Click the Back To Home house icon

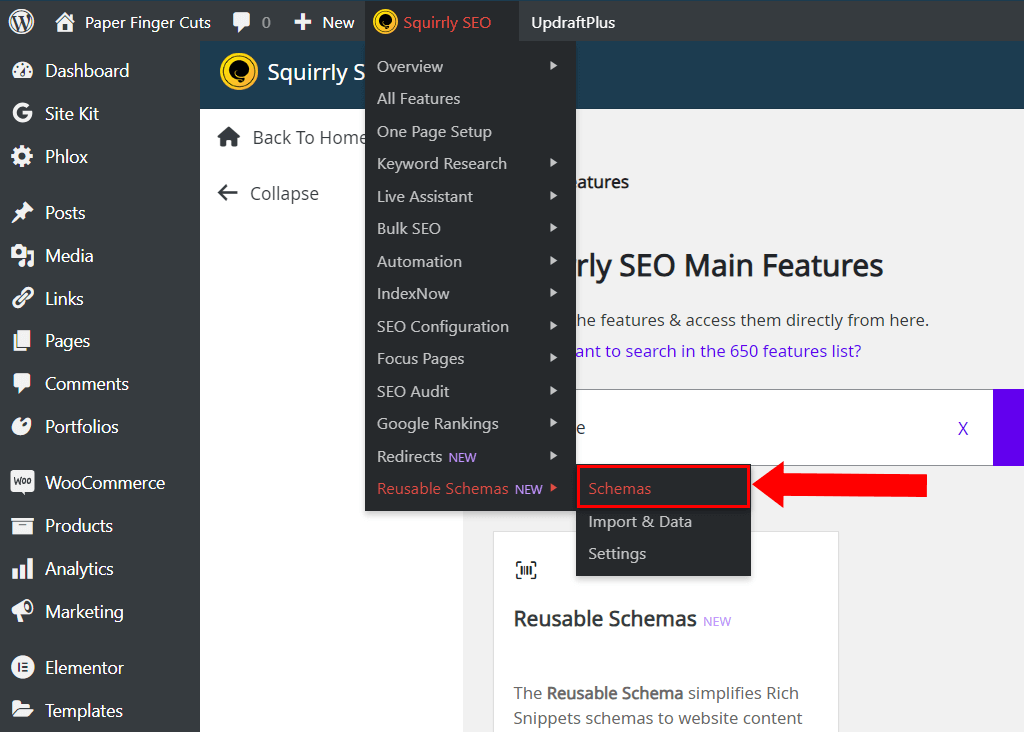tap(229, 137)
